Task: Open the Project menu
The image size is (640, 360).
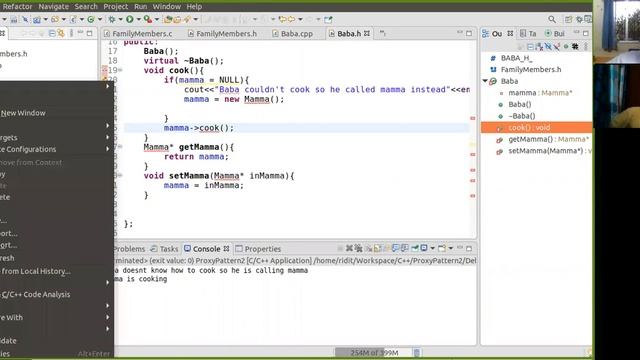Action: point(116,7)
